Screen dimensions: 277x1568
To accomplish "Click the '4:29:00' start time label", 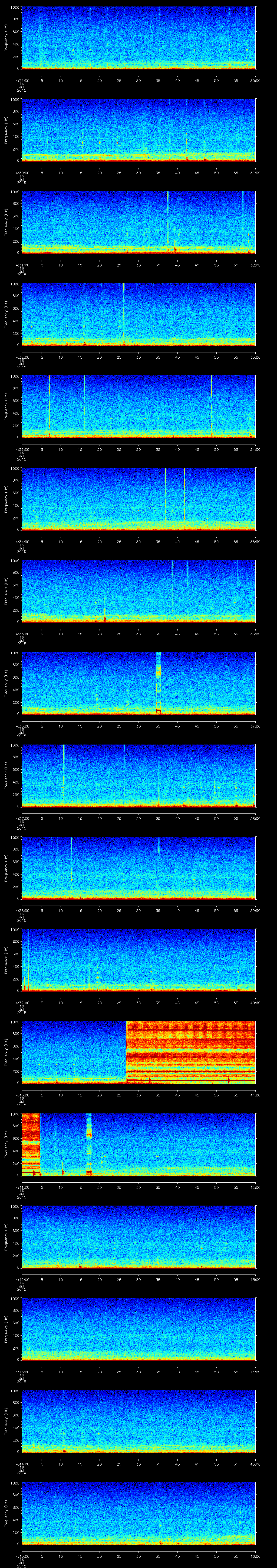I will (x=22, y=80).
